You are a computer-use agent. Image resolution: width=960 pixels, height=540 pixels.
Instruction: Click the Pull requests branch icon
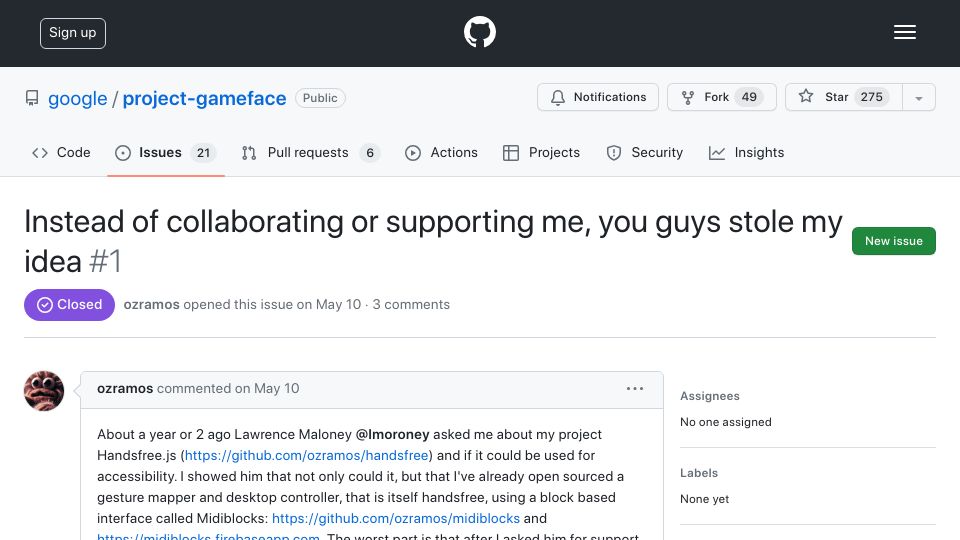[249, 153]
